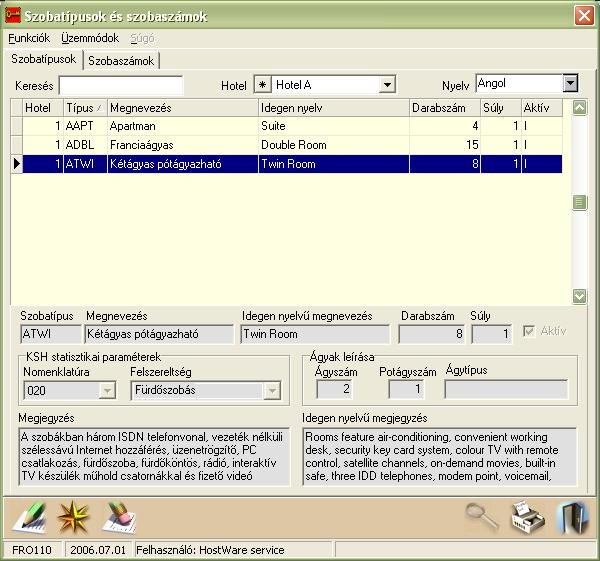Open the Üzemmódok menu
The width and height of the screenshot is (600, 561).
pyautogui.click(x=90, y=38)
